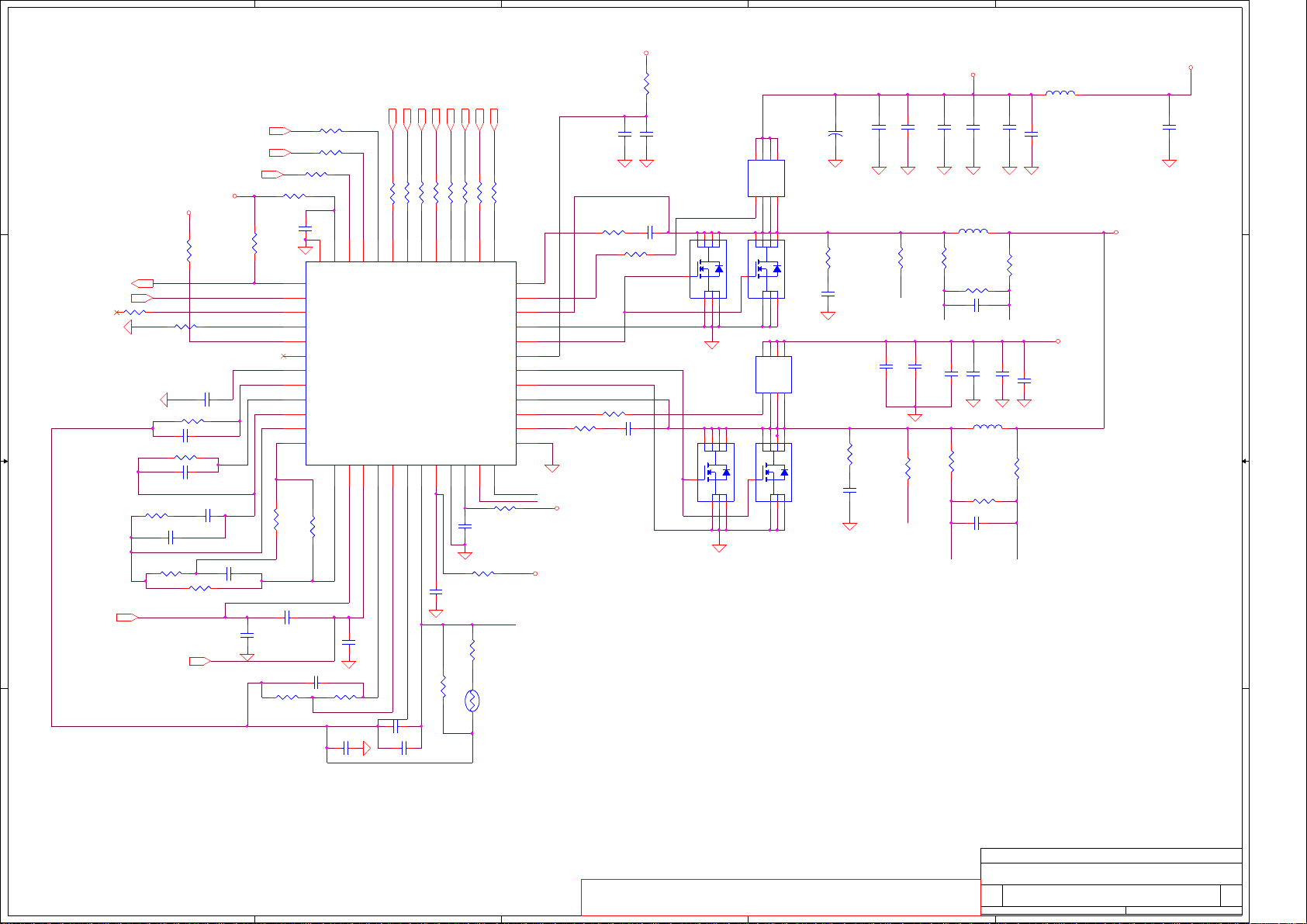Click the no-connect X marker beside the IC's left side
Image resolution: width=1307 pixels, height=924 pixels.
tap(284, 356)
